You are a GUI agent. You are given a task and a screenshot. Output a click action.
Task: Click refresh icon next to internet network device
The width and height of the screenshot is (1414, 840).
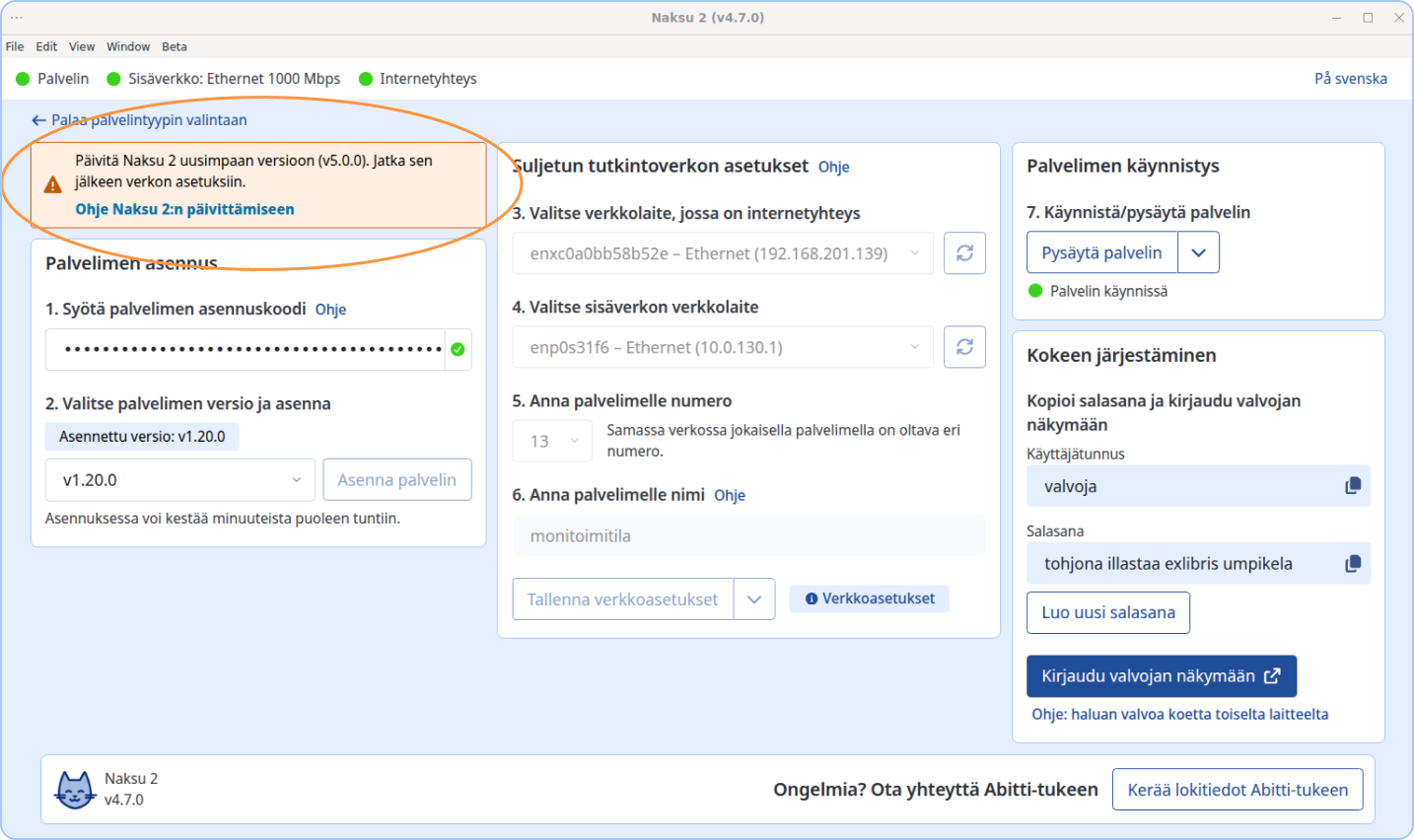click(964, 253)
